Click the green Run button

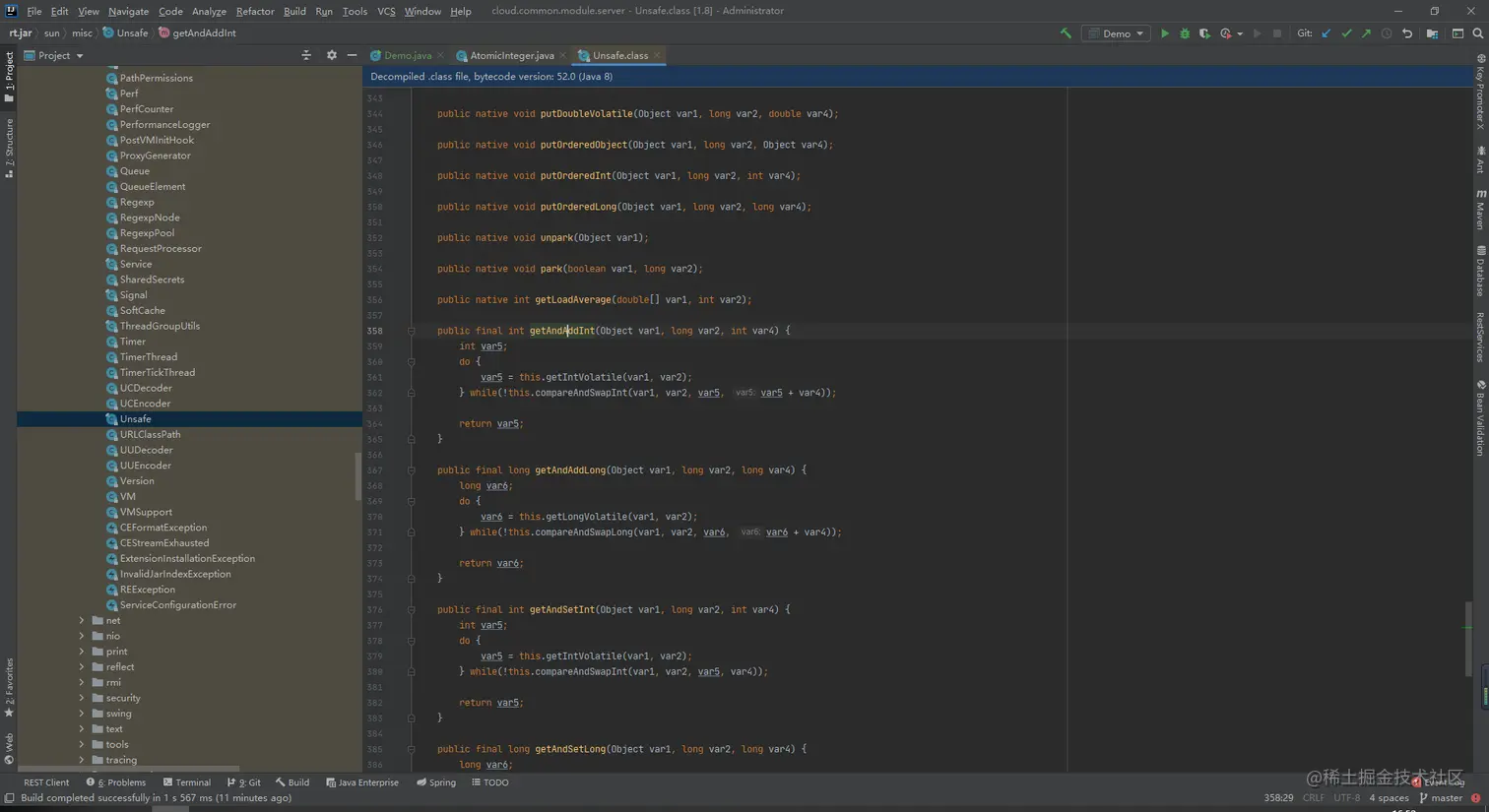[1164, 33]
